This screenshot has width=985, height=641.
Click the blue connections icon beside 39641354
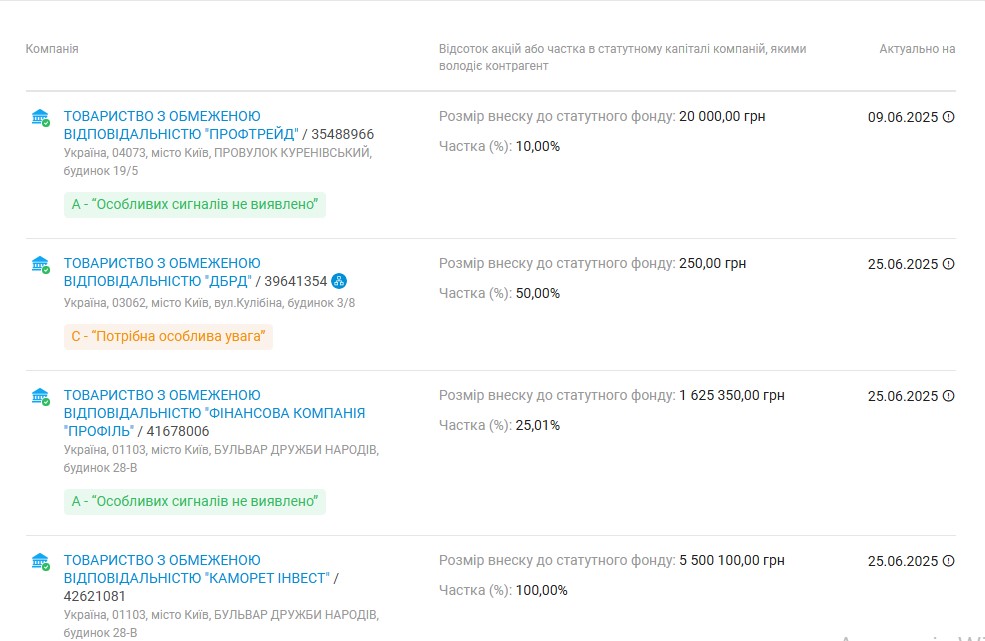[340, 281]
